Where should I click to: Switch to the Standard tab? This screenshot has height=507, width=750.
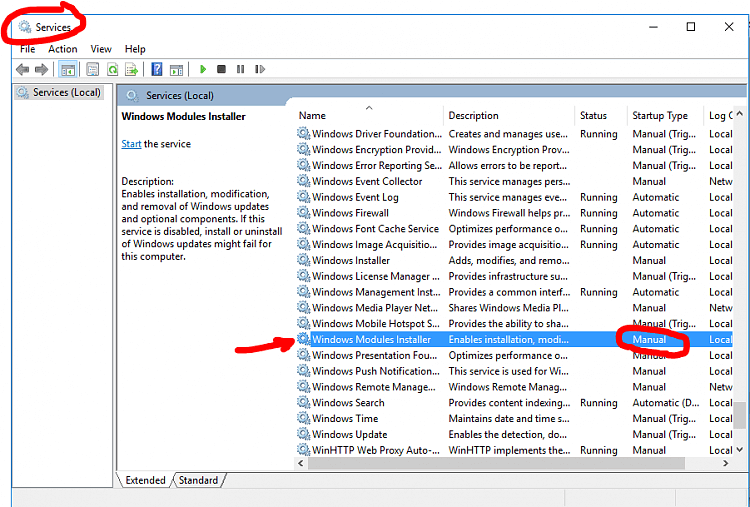[198, 480]
